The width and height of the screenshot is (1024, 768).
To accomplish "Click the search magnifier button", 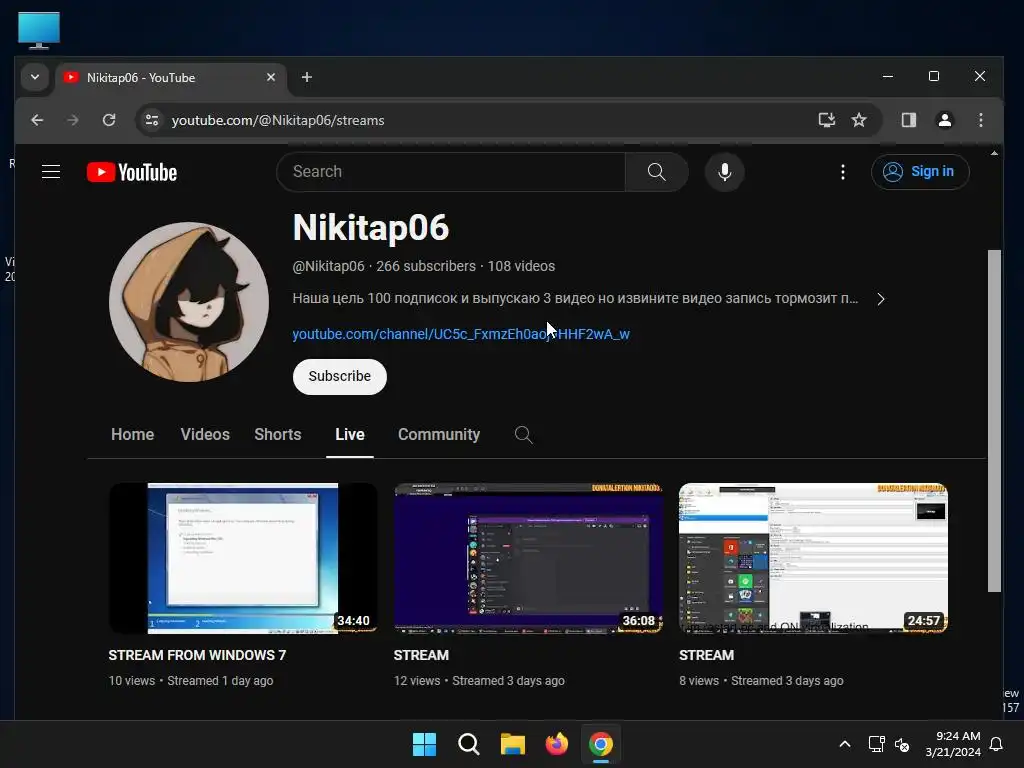I will tap(656, 172).
